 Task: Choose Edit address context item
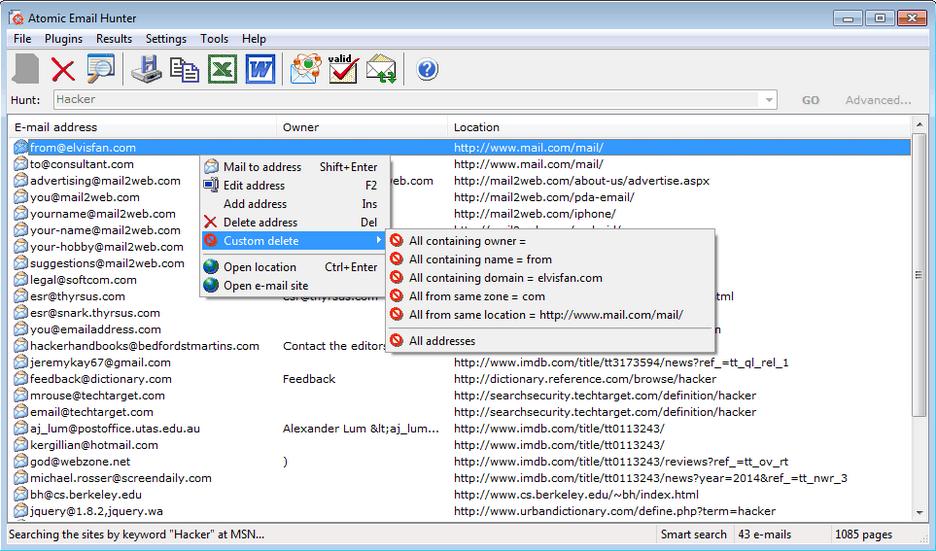coord(295,186)
